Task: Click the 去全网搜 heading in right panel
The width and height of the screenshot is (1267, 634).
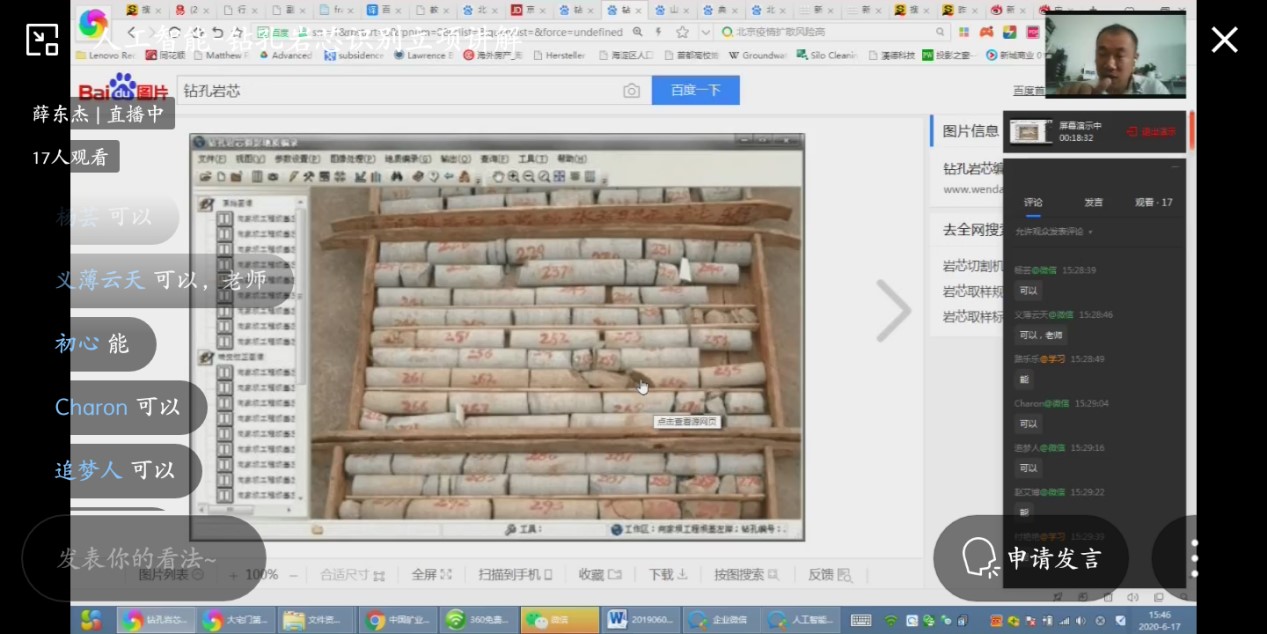Action: 975,230
